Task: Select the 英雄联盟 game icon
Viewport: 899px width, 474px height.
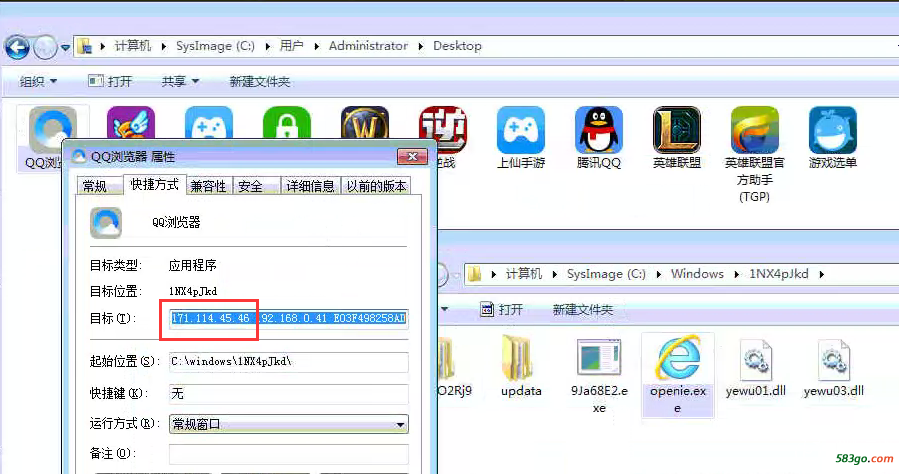Action: click(677, 130)
